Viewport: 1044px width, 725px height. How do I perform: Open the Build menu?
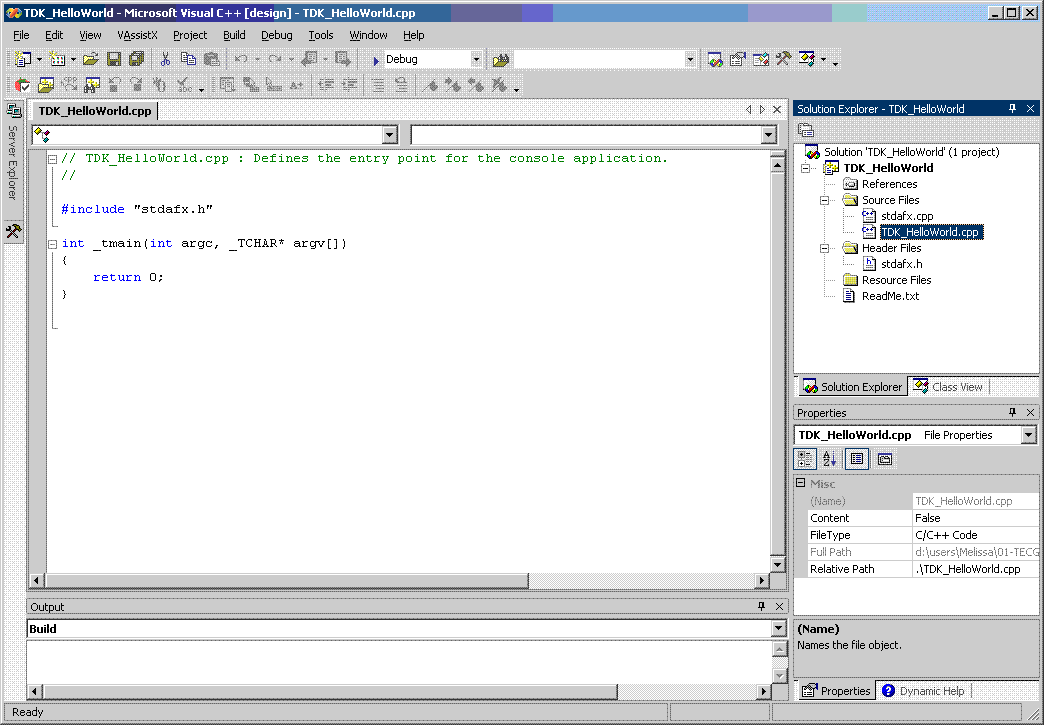(x=234, y=35)
